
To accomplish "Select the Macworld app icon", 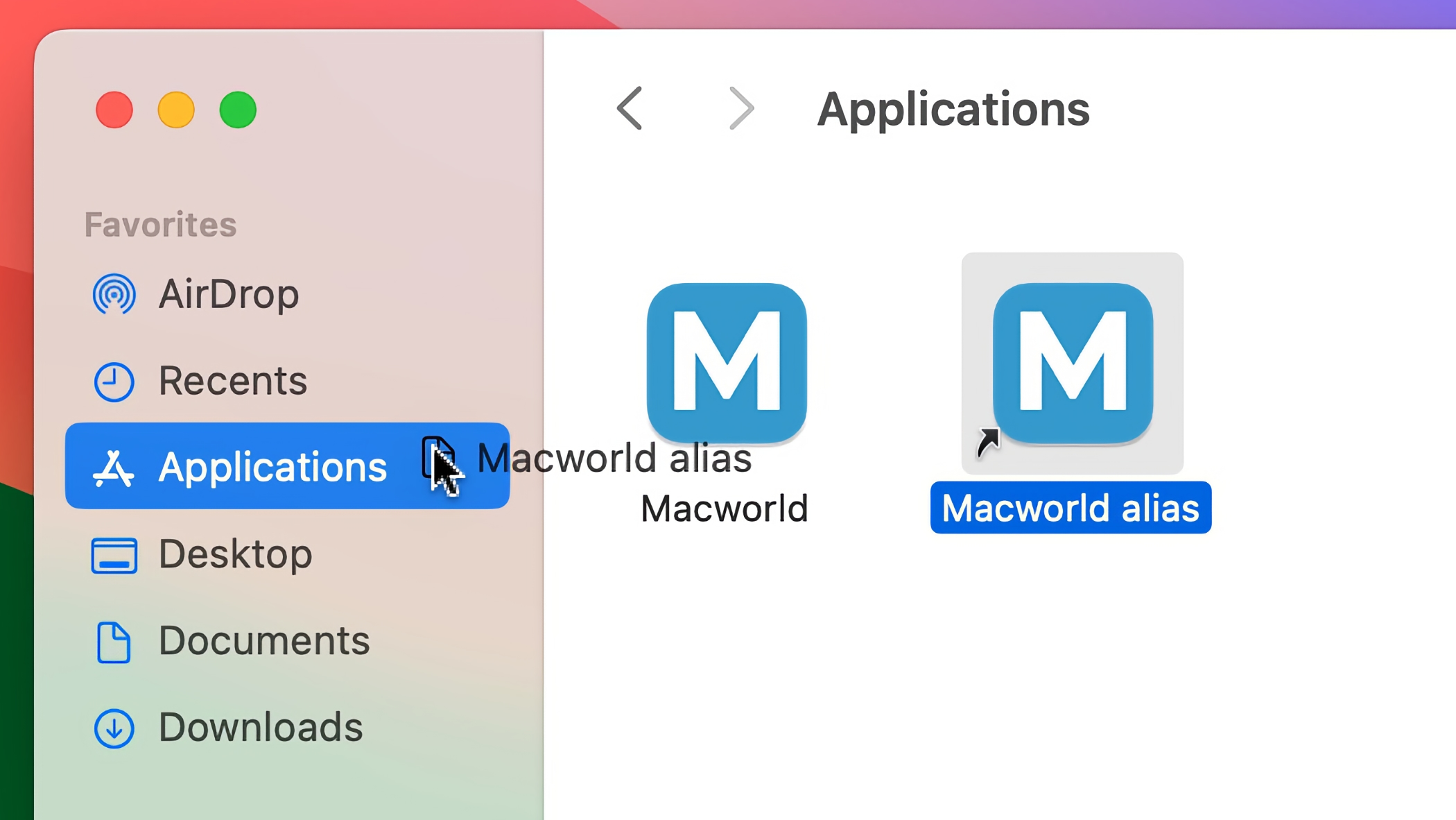I will (727, 362).
